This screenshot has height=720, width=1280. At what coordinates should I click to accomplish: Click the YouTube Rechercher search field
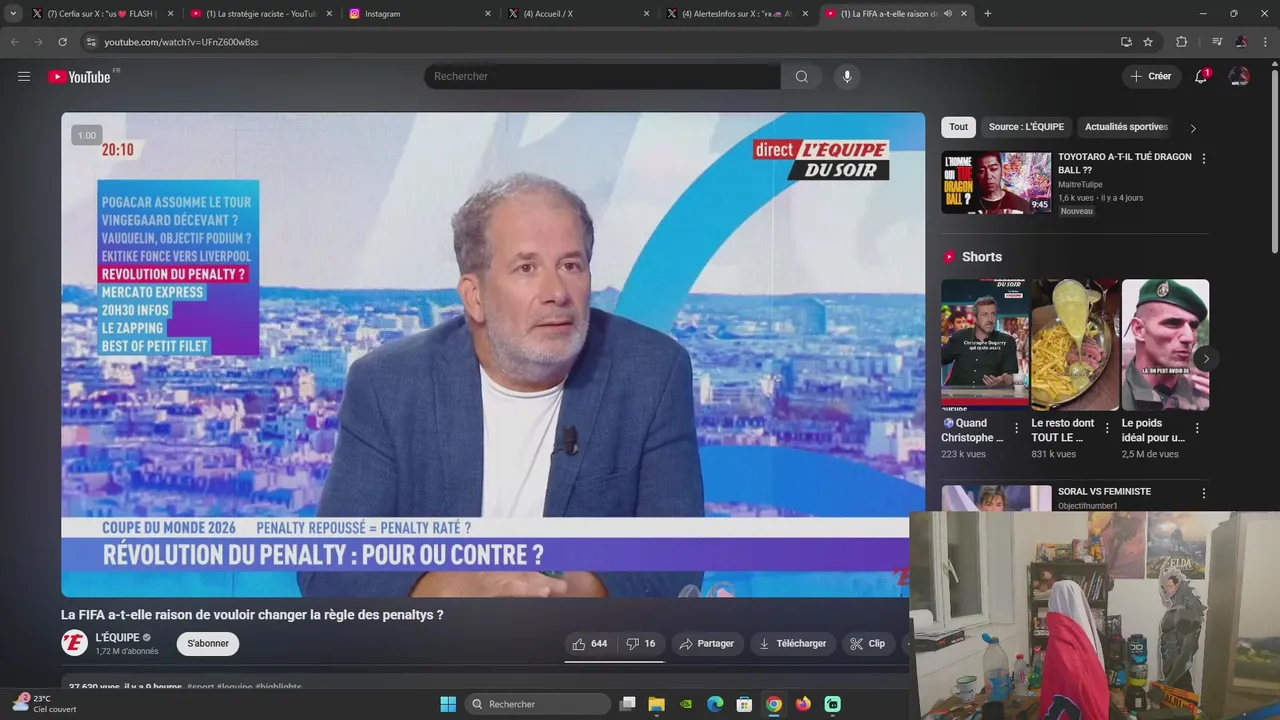[602, 76]
